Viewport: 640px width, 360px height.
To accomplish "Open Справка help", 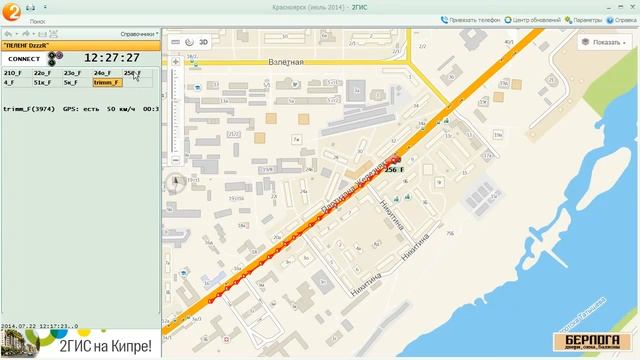I will point(621,20).
